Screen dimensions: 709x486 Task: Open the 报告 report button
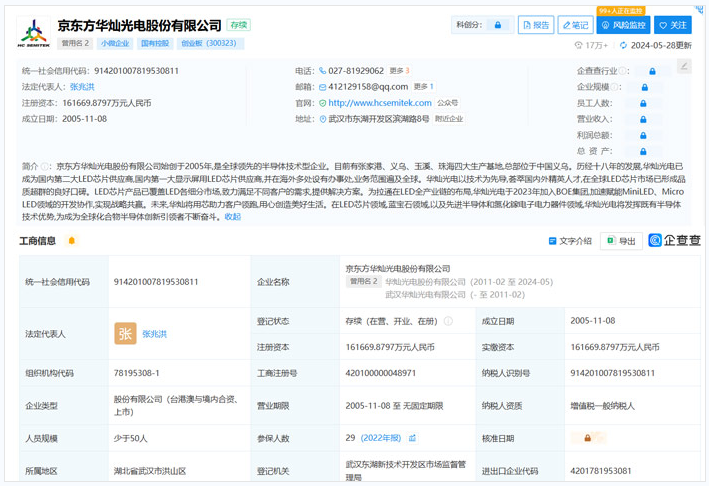pos(536,25)
